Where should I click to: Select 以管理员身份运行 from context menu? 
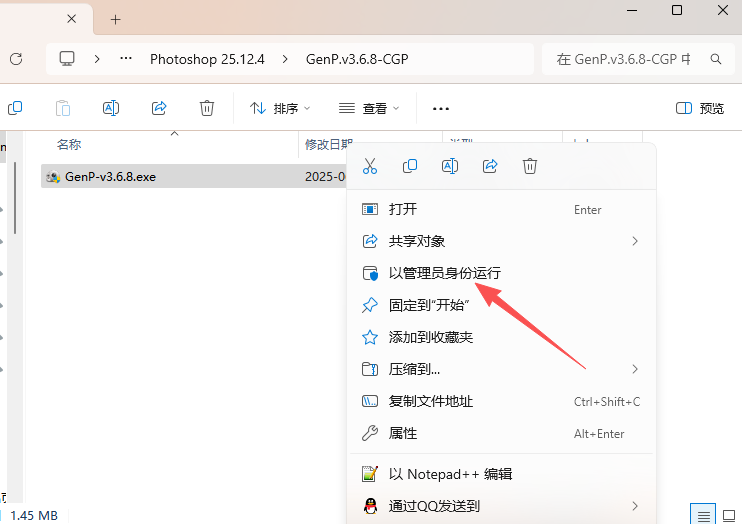(x=444, y=273)
